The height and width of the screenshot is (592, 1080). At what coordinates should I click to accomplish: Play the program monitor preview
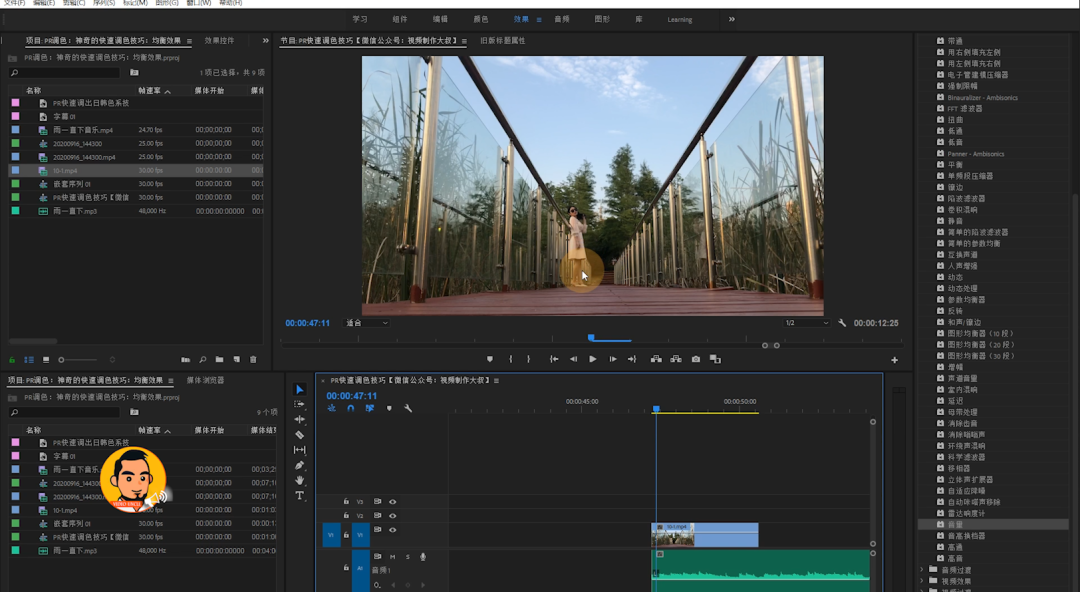(x=592, y=359)
